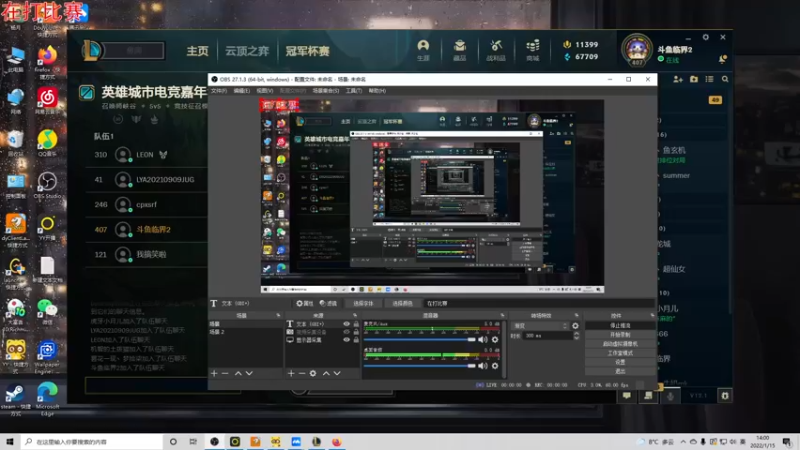Remove the selected scene with the minus icon
Screen dimensions: 800x450
tap(225, 373)
